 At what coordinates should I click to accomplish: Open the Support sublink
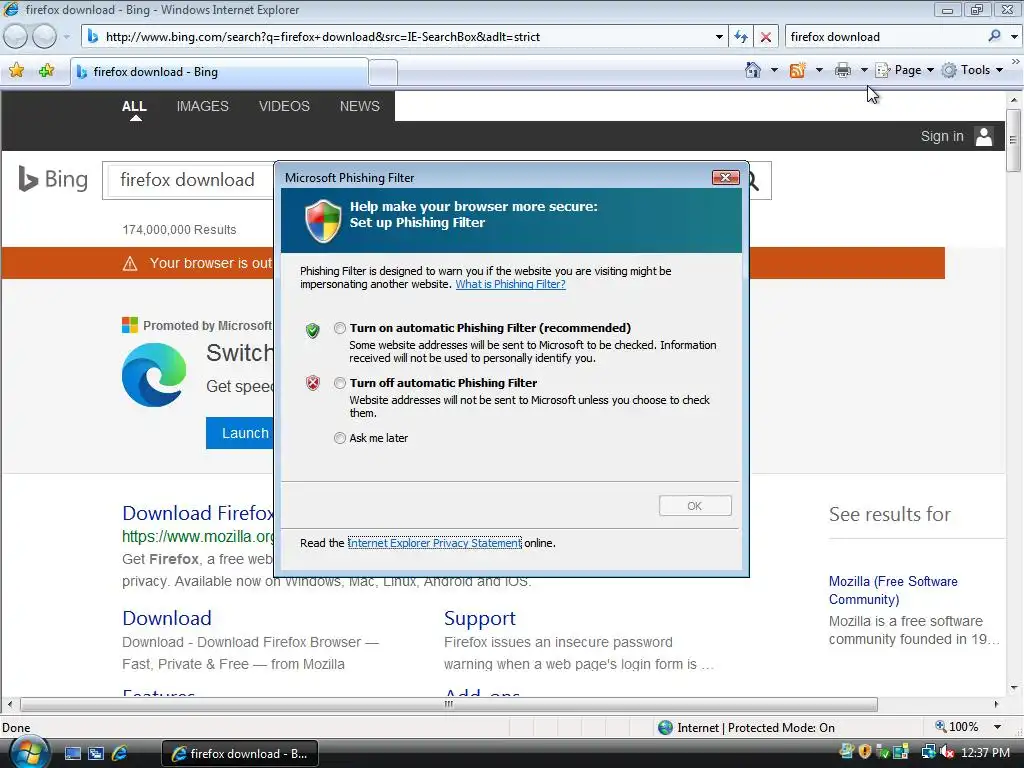pyautogui.click(x=479, y=618)
